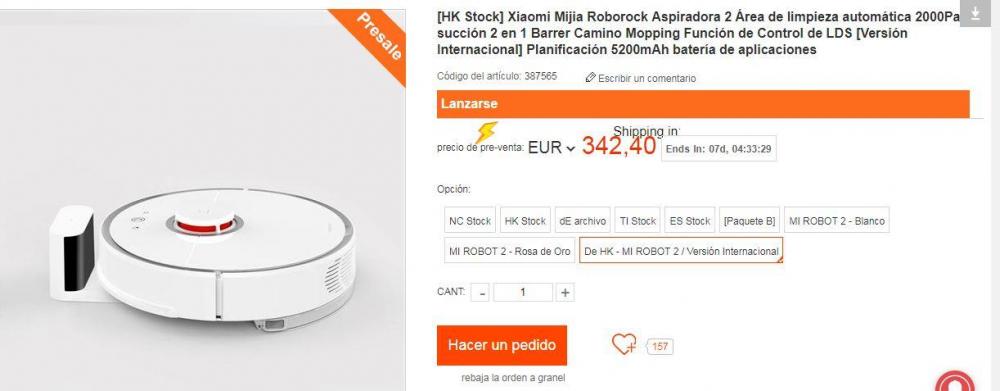The width and height of the screenshot is (1000, 391).
Task: Choose the ES Stock option
Action: click(x=689, y=221)
